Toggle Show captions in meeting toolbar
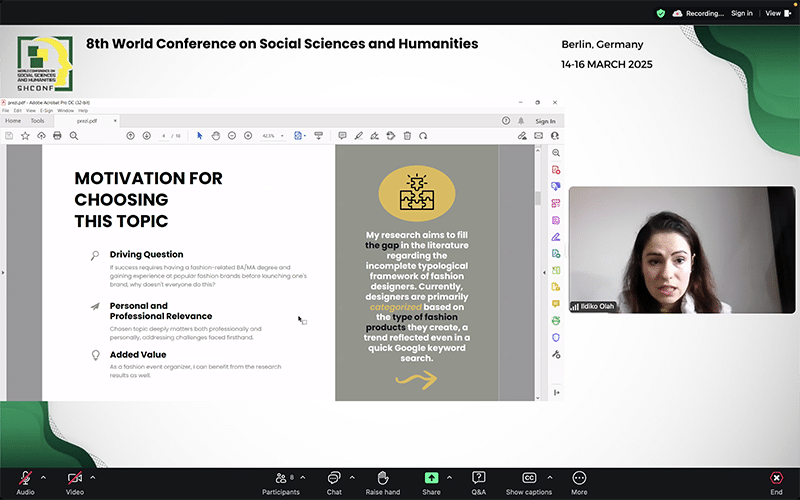The height and width of the screenshot is (500, 800). tap(529, 479)
